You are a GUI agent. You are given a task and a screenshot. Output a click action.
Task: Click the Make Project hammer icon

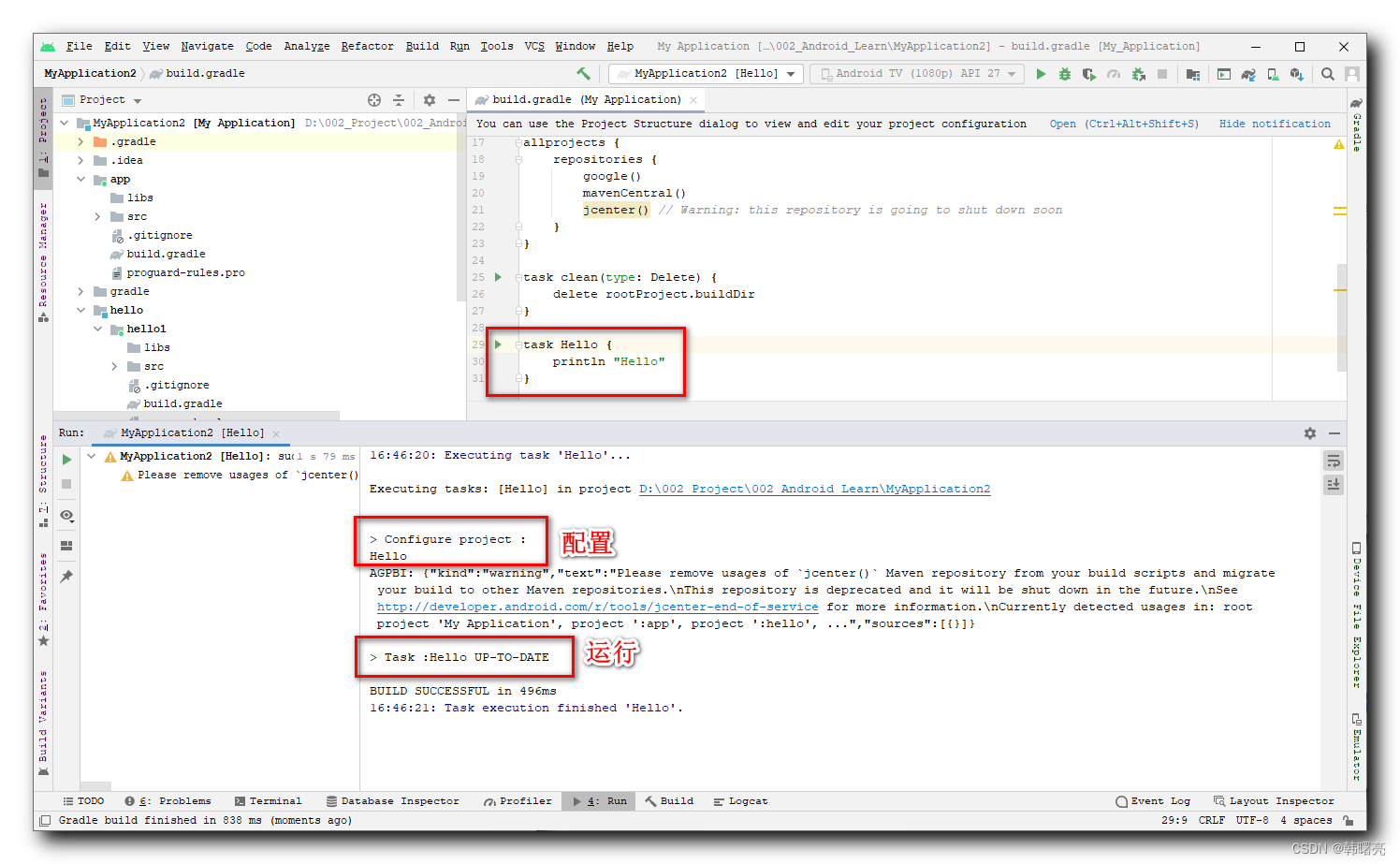583,74
